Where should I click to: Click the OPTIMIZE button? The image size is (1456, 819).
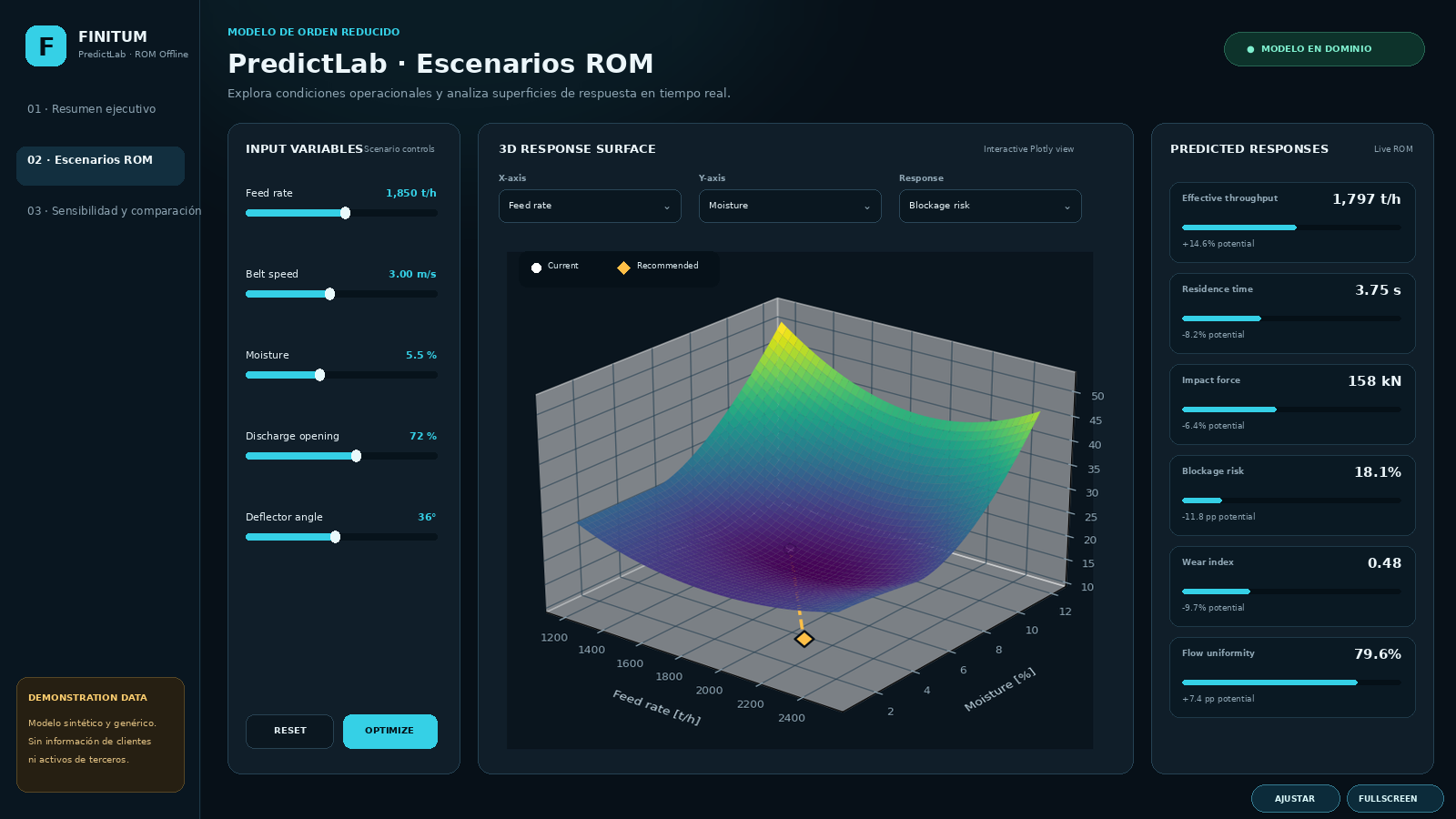click(390, 731)
